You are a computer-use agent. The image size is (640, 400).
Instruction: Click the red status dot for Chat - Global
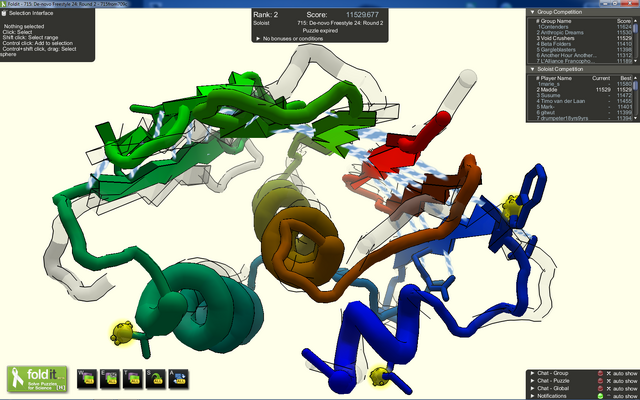click(x=600, y=389)
